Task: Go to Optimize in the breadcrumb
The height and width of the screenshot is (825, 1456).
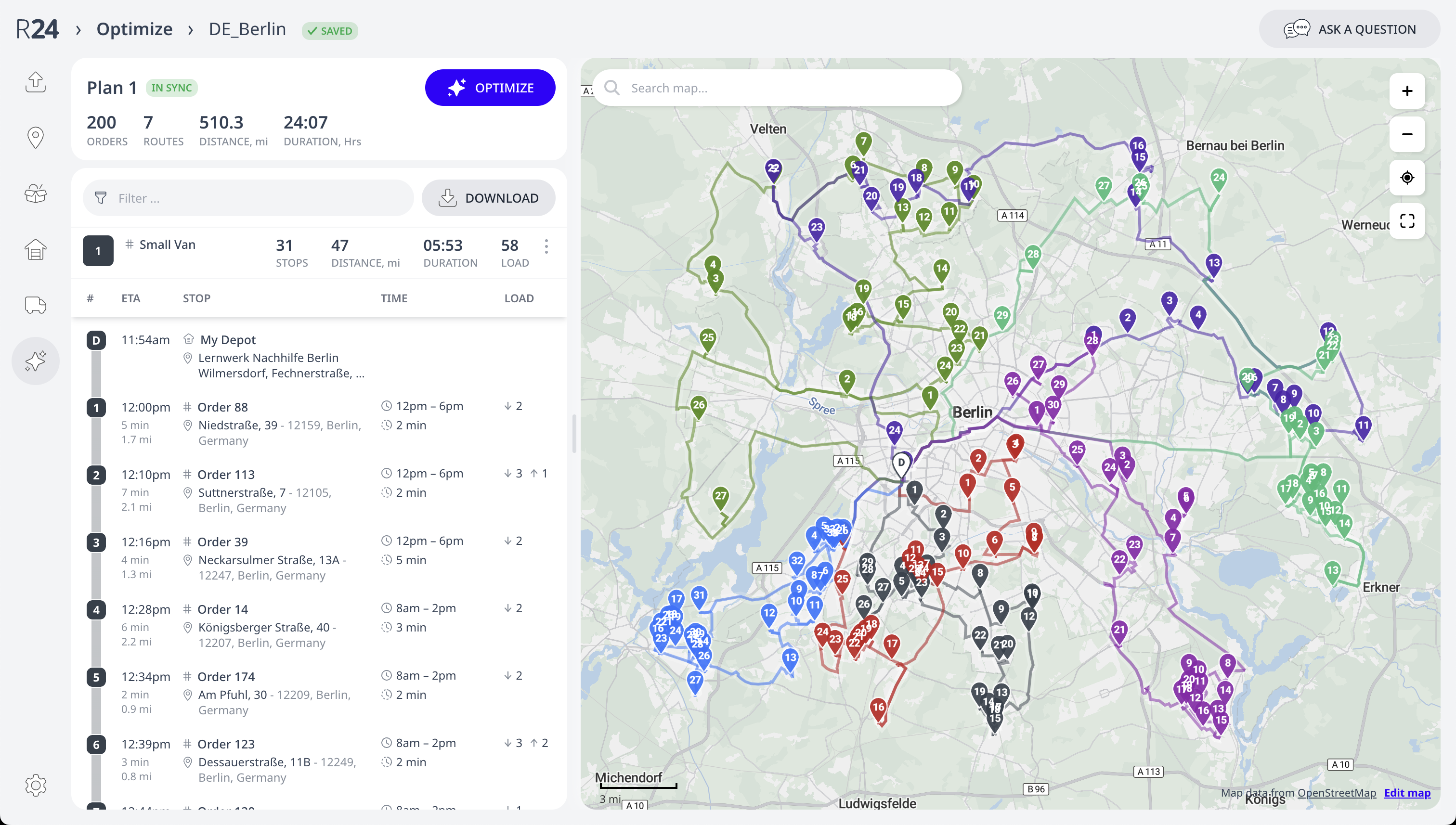Action: (134, 29)
